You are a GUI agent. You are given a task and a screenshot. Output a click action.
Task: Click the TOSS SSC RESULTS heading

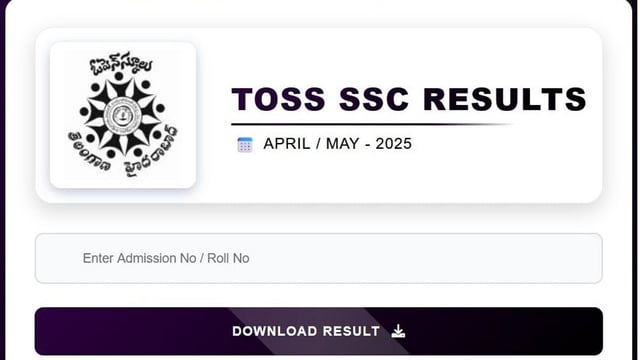pyautogui.click(x=409, y=99)
